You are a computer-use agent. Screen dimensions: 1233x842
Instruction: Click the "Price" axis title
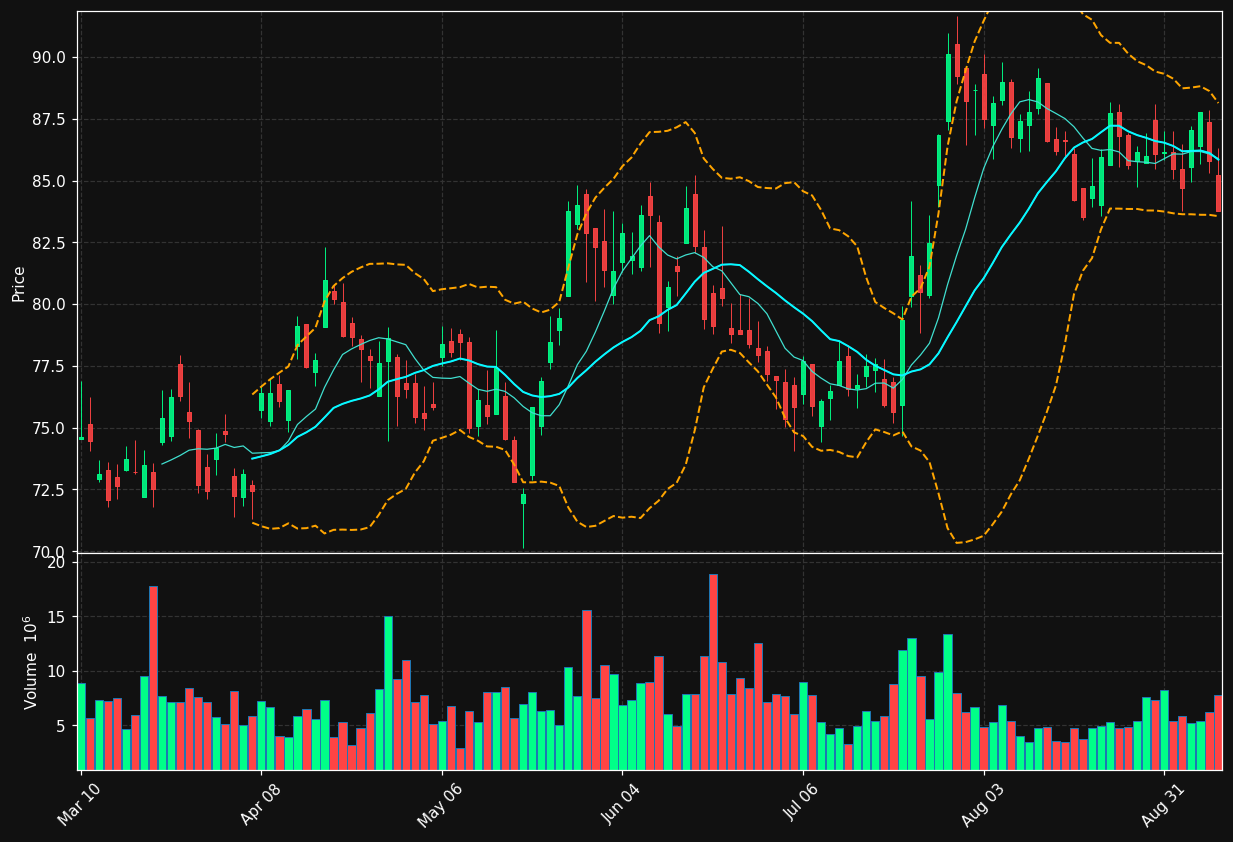tap(19, 283)
